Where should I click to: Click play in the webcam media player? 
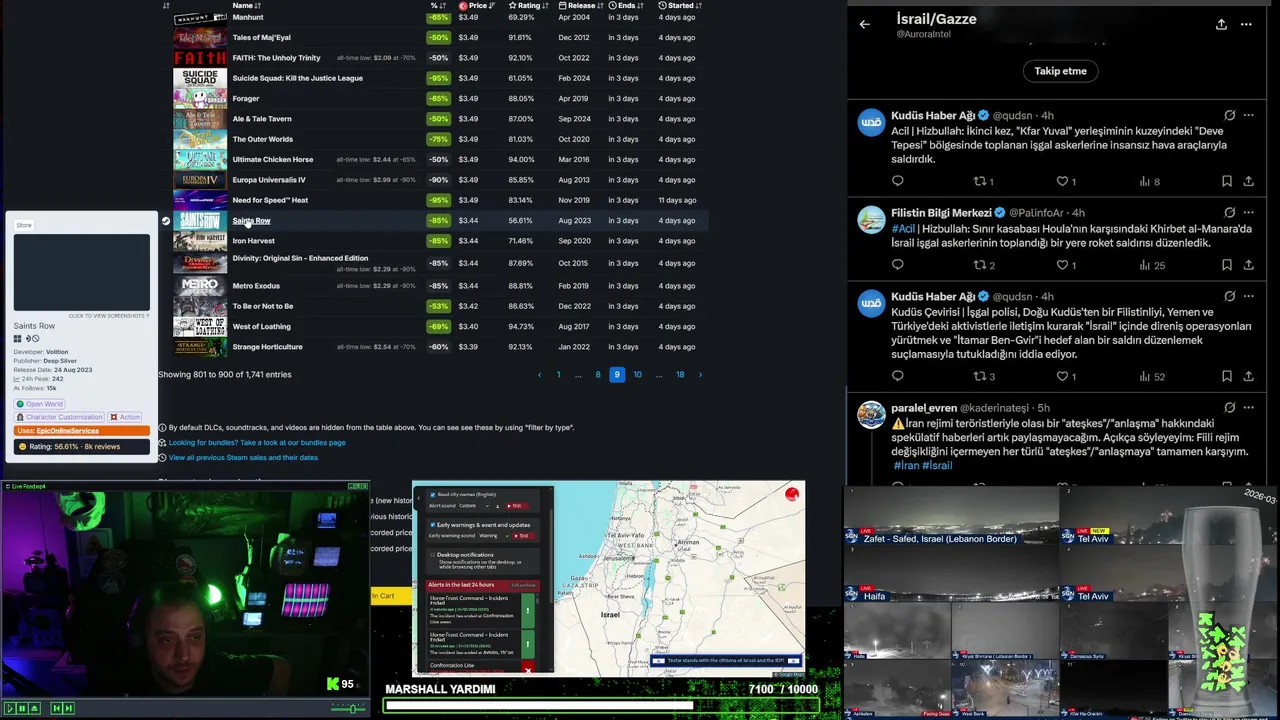(10, 708)
